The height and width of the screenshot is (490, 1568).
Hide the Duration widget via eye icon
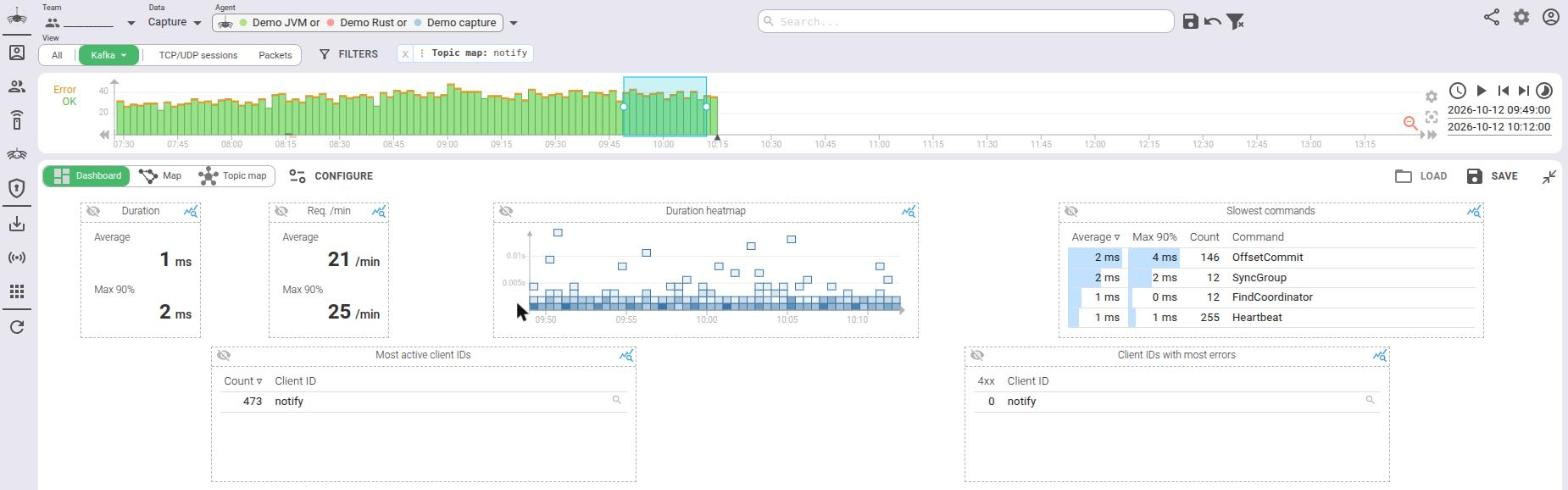coord(93,211)
